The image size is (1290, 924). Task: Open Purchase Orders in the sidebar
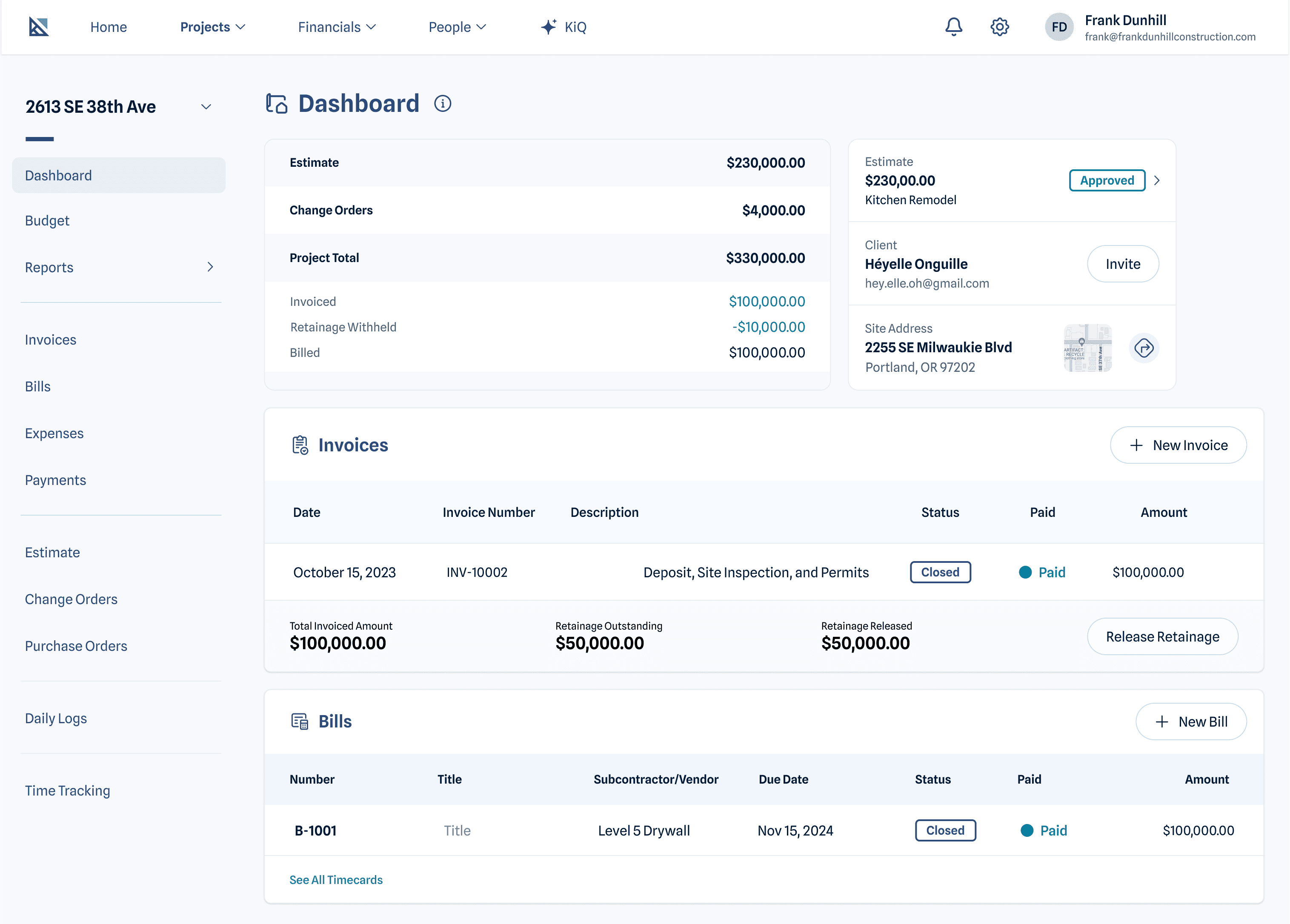click(x=76, y=646)
